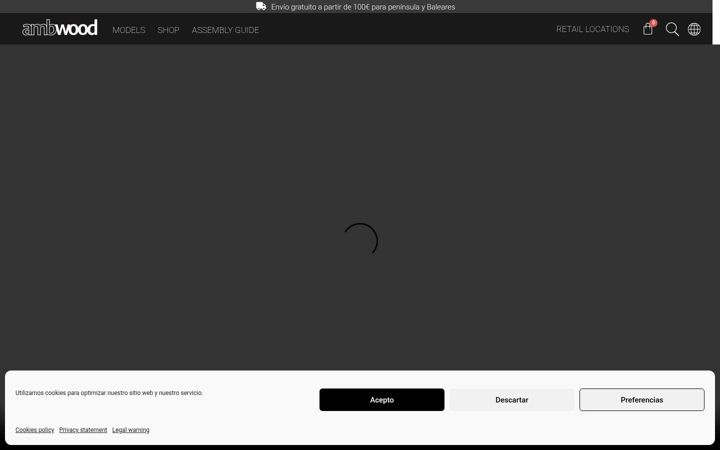Open the Cookies policy link
This screenshot has width=720, height=450.
[34, 430]
